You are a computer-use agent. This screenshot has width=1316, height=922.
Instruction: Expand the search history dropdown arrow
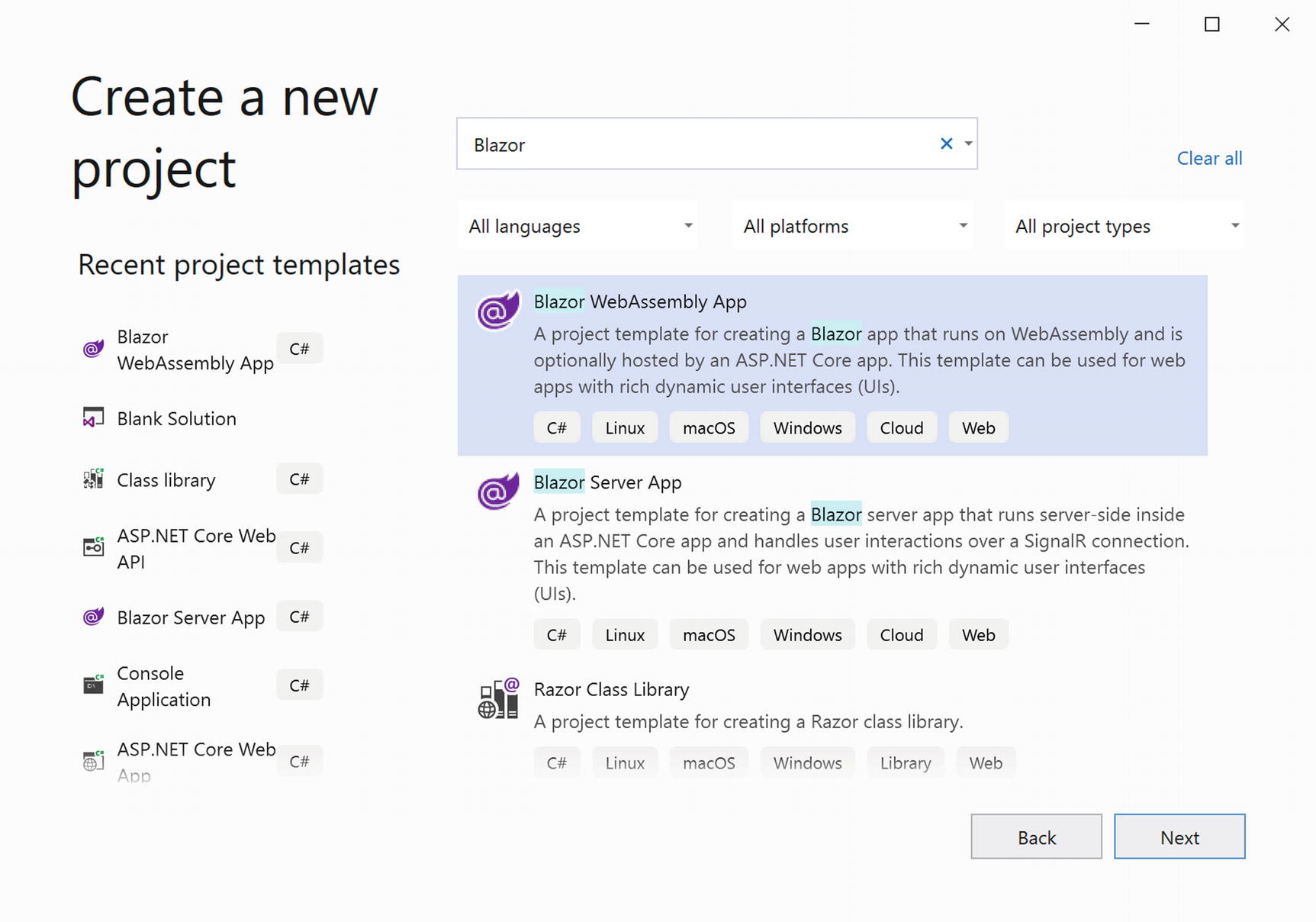[x=968, y=143]
